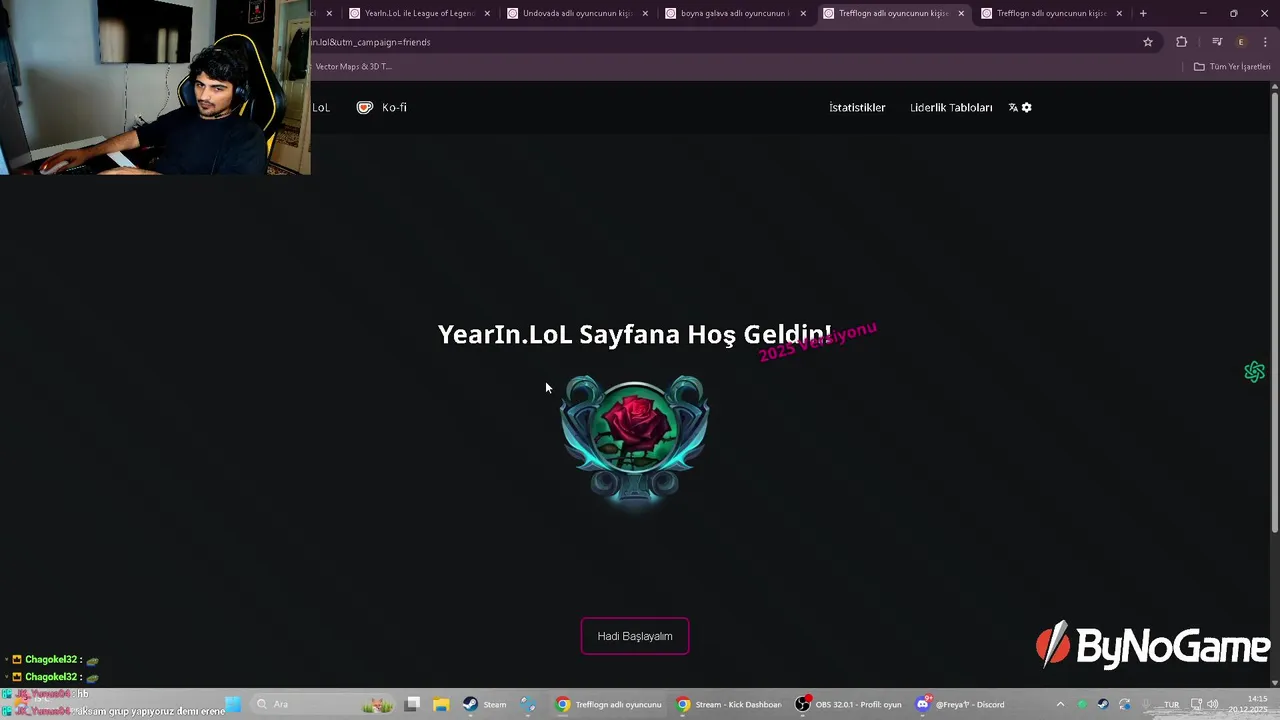Viewport: 1280px width, 720px height.
Task: Open File Explorer from taskbar
Action: [441, 704]
